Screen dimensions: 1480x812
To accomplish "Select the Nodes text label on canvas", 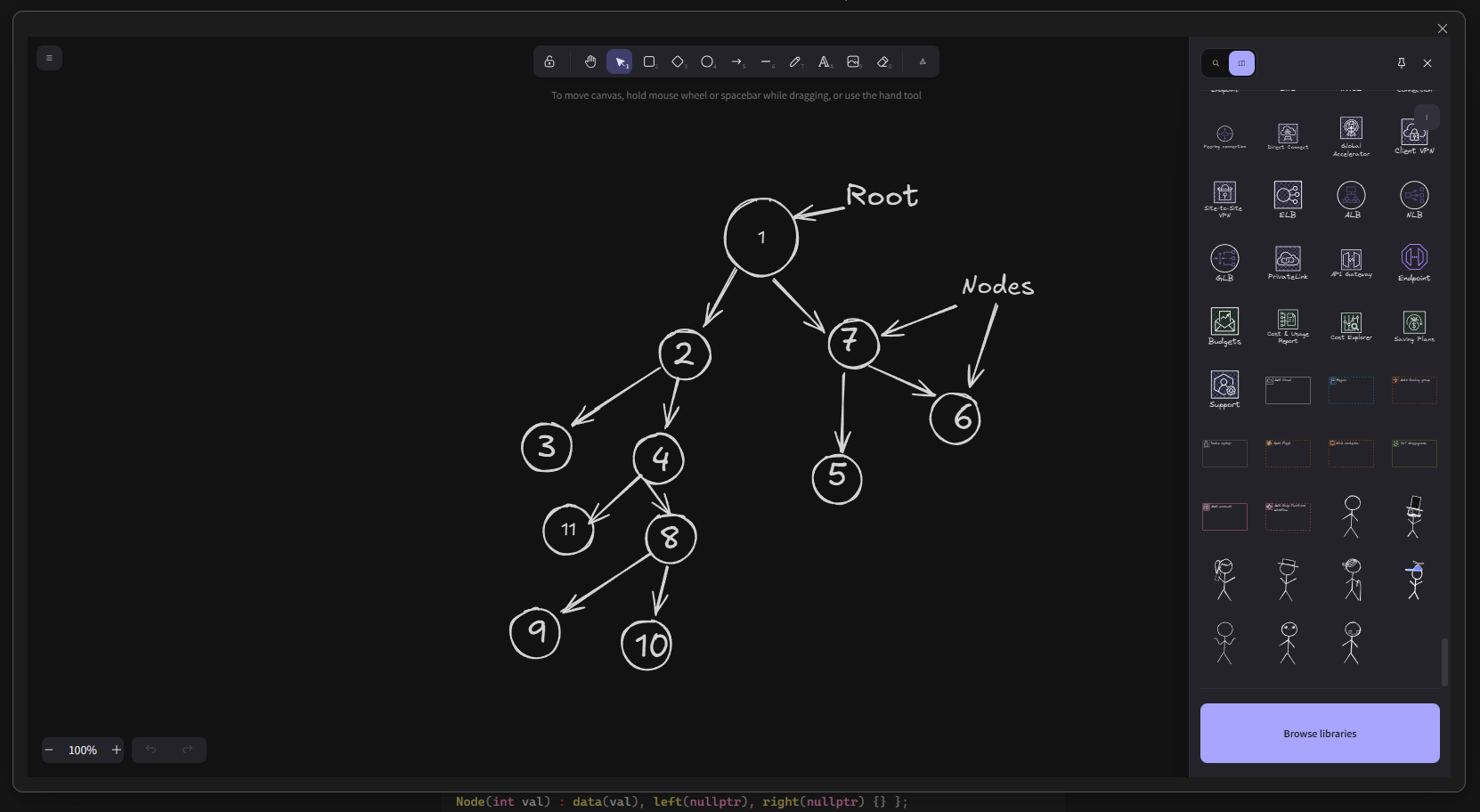I will 998,286.
